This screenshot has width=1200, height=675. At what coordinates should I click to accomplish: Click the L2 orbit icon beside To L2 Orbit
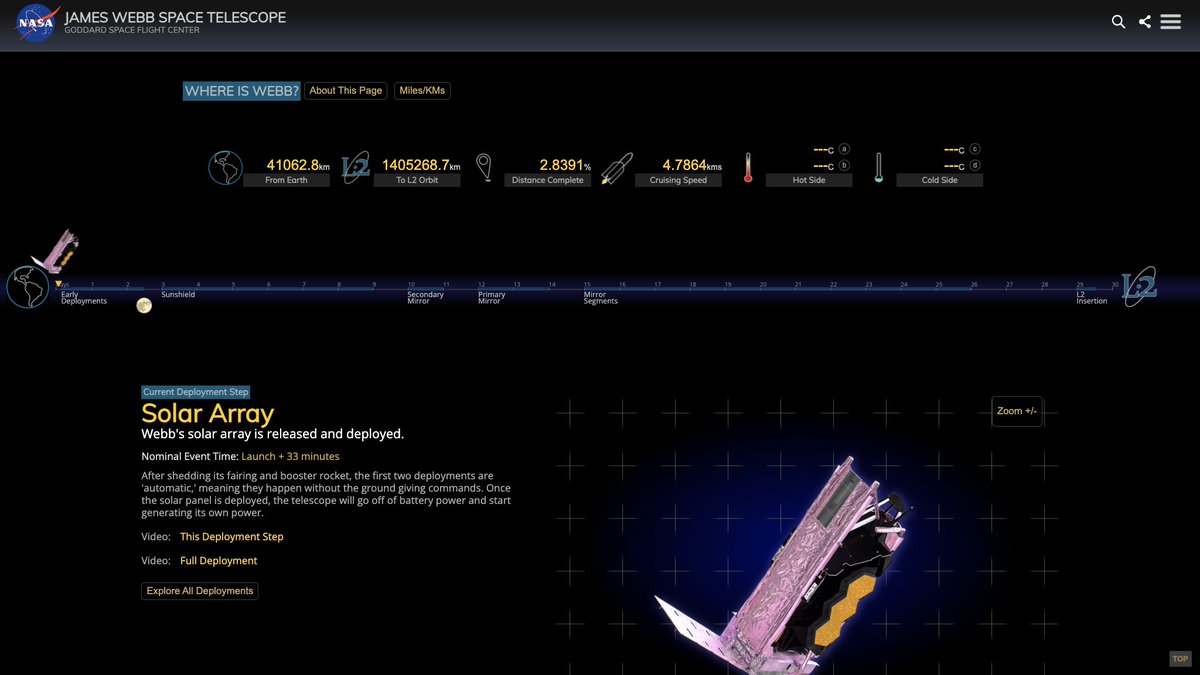(x=355, y=167)
